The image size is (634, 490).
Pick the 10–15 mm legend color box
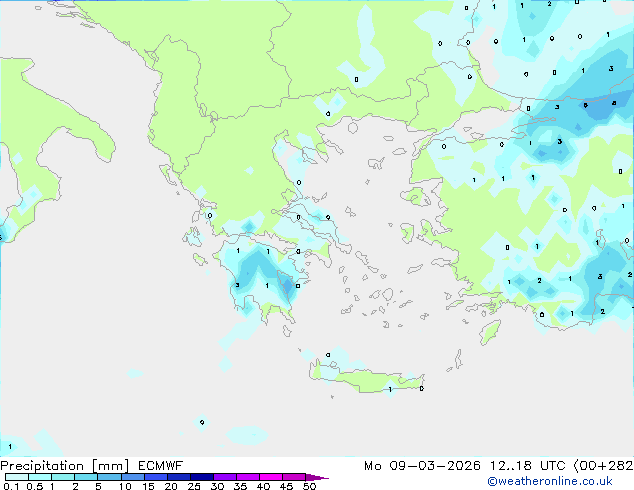click(133, 477)
